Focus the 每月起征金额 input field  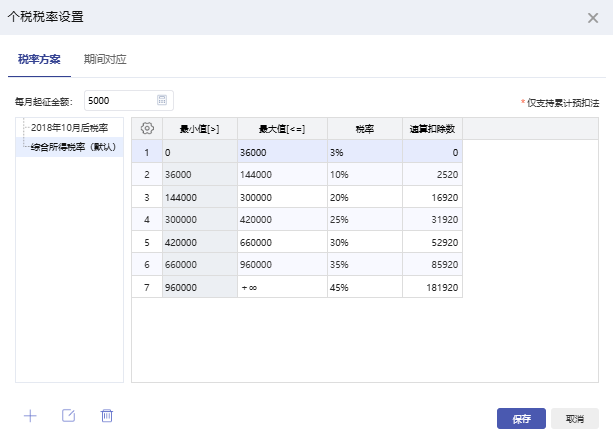tap(118, 100)
